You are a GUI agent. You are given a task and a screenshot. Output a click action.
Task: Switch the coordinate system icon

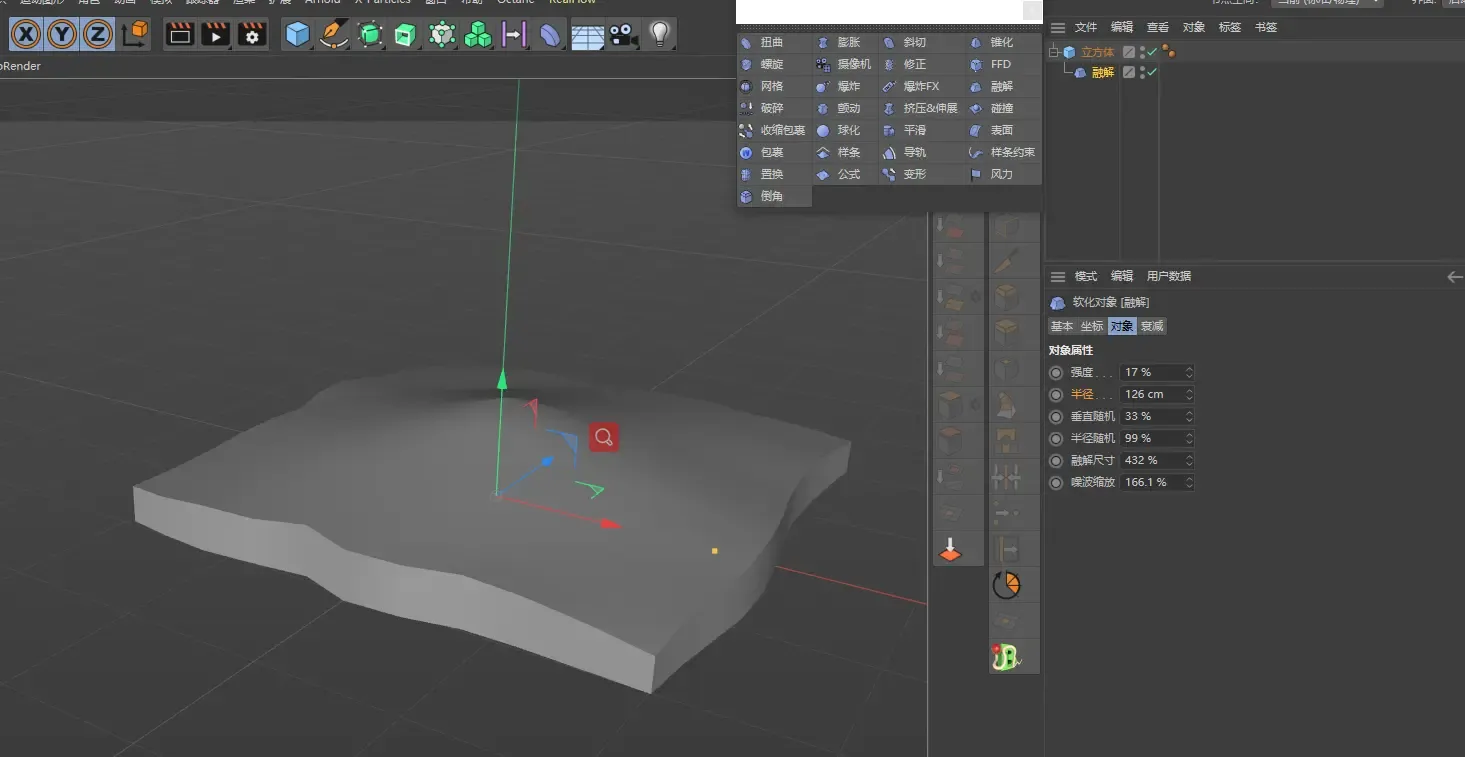click(x=134, y=35)
